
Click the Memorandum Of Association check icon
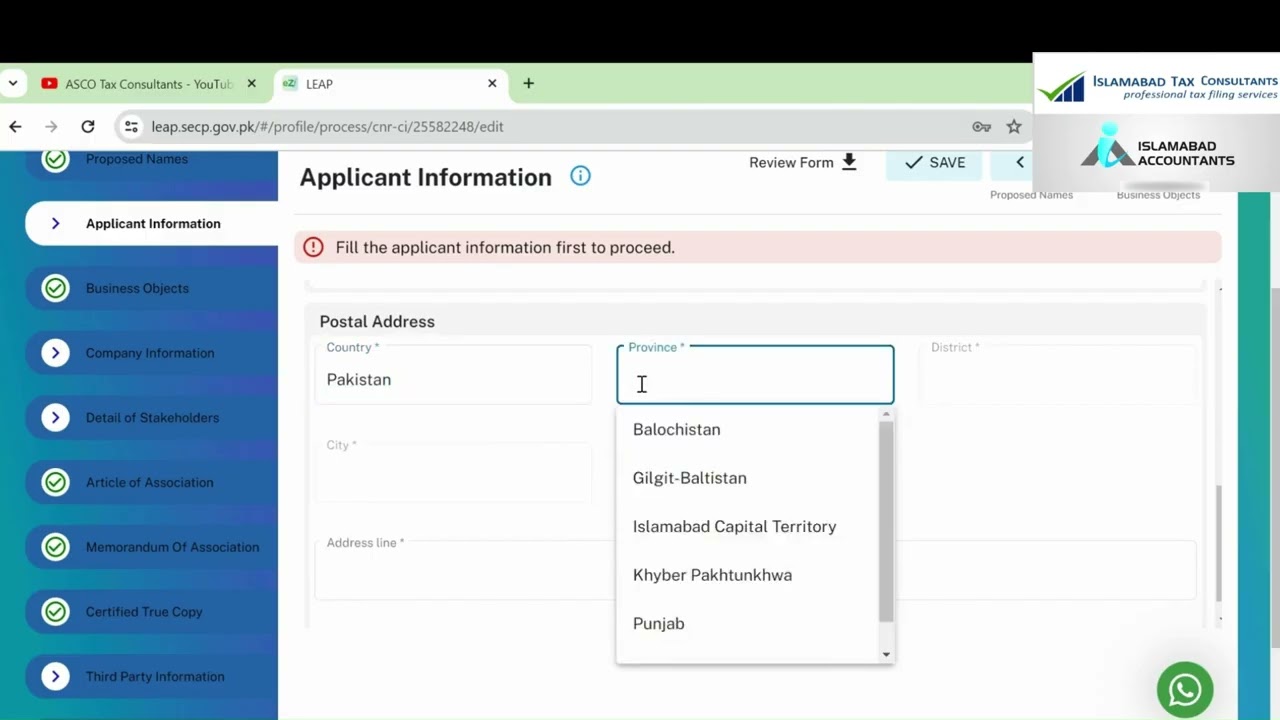point(56,547)
